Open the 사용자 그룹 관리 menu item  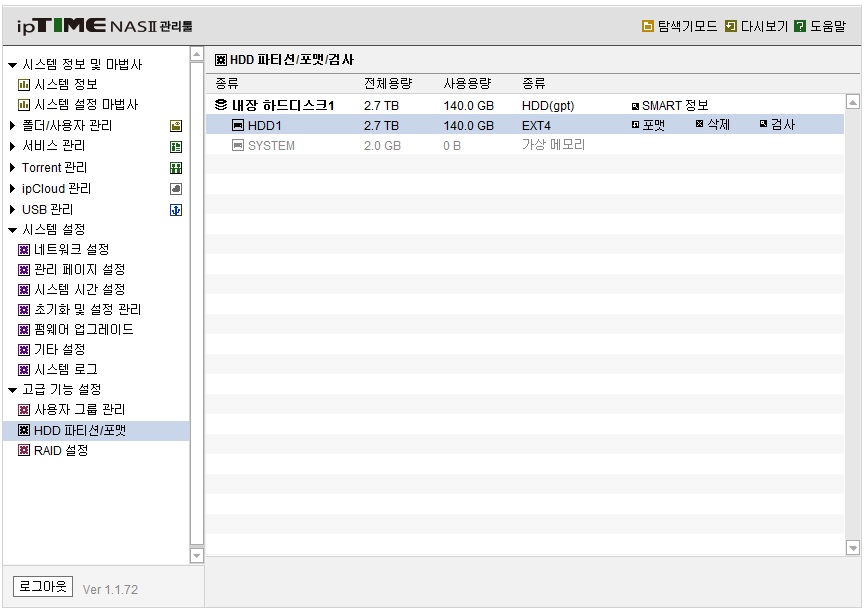(x=79, y=409)
